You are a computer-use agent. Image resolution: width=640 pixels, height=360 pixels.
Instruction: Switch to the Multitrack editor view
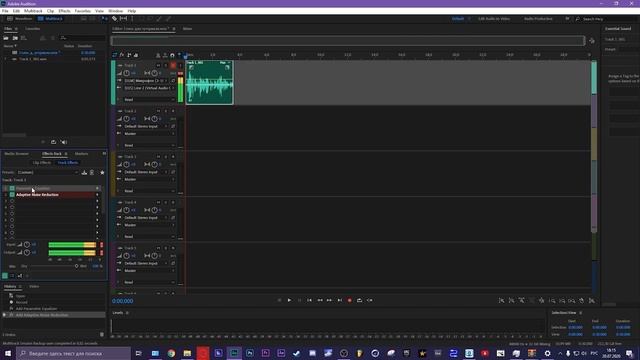50,19
